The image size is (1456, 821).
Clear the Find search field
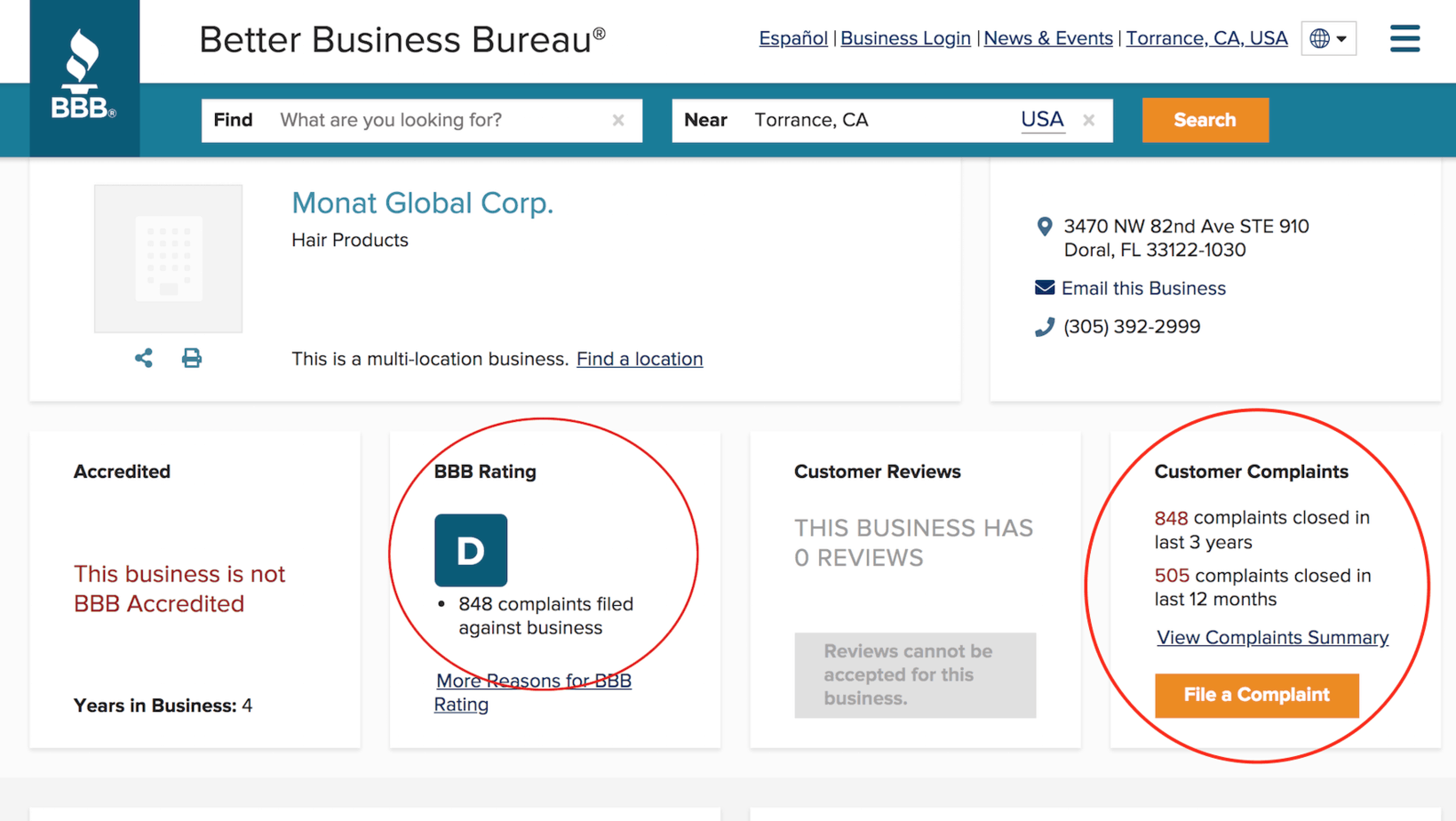[x=618, y=120]
